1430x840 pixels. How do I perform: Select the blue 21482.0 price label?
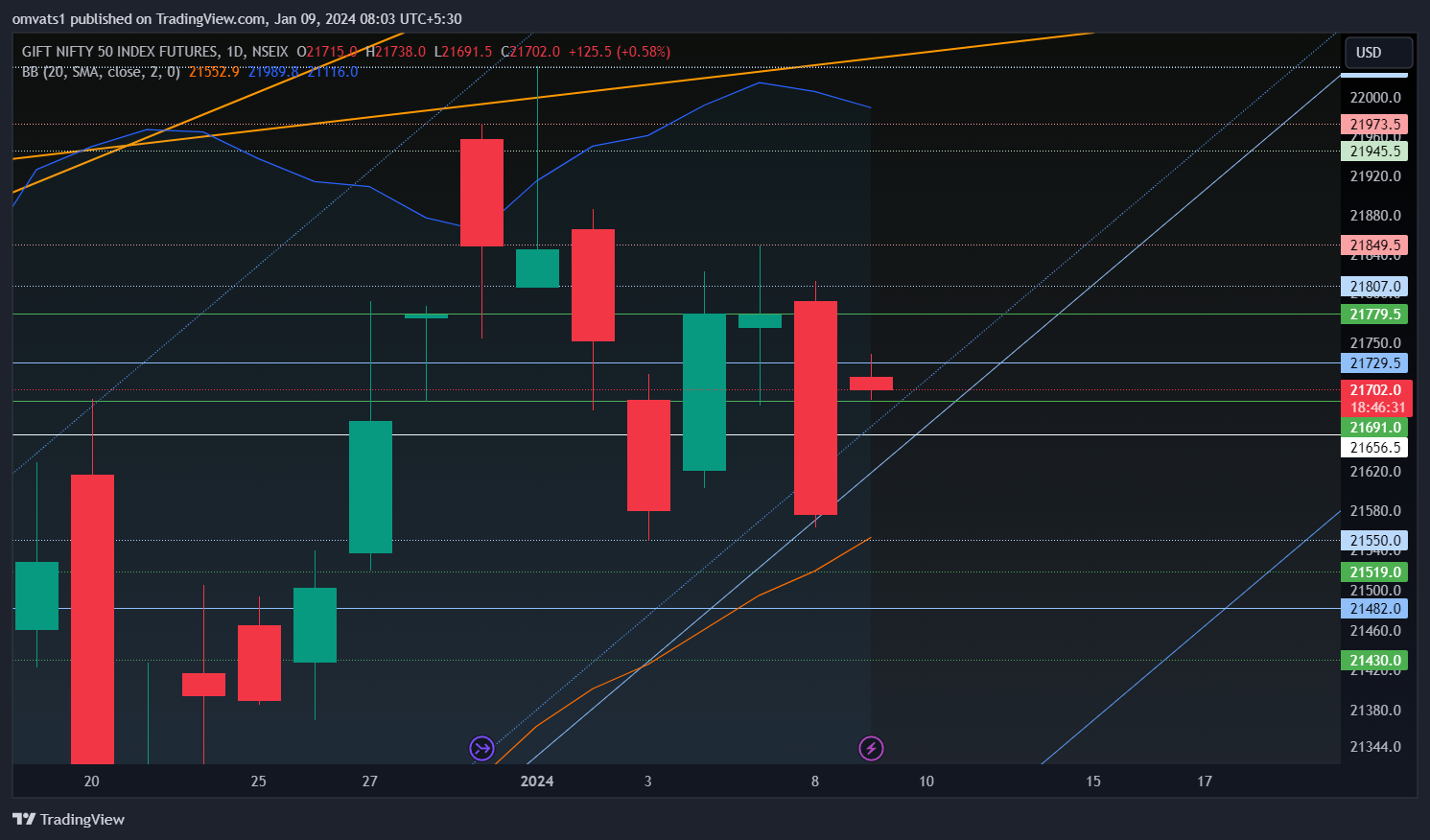(1374, 609)
